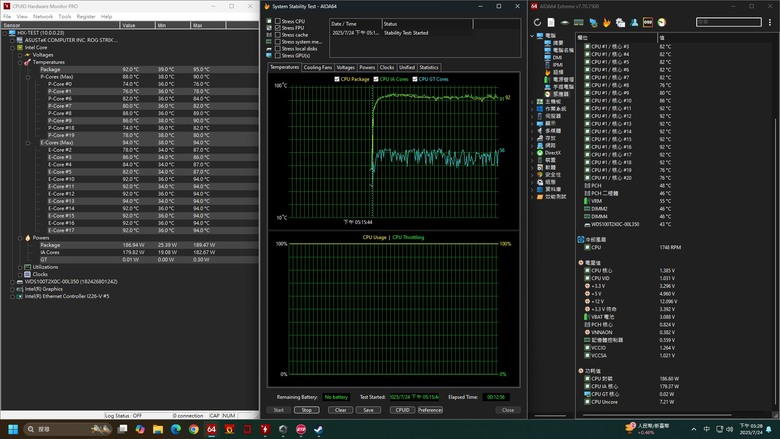Click the gauge sensor icon in AIDA64 toolbar
The width and height of the screenshot is (780, 439).
click(662, 22)
